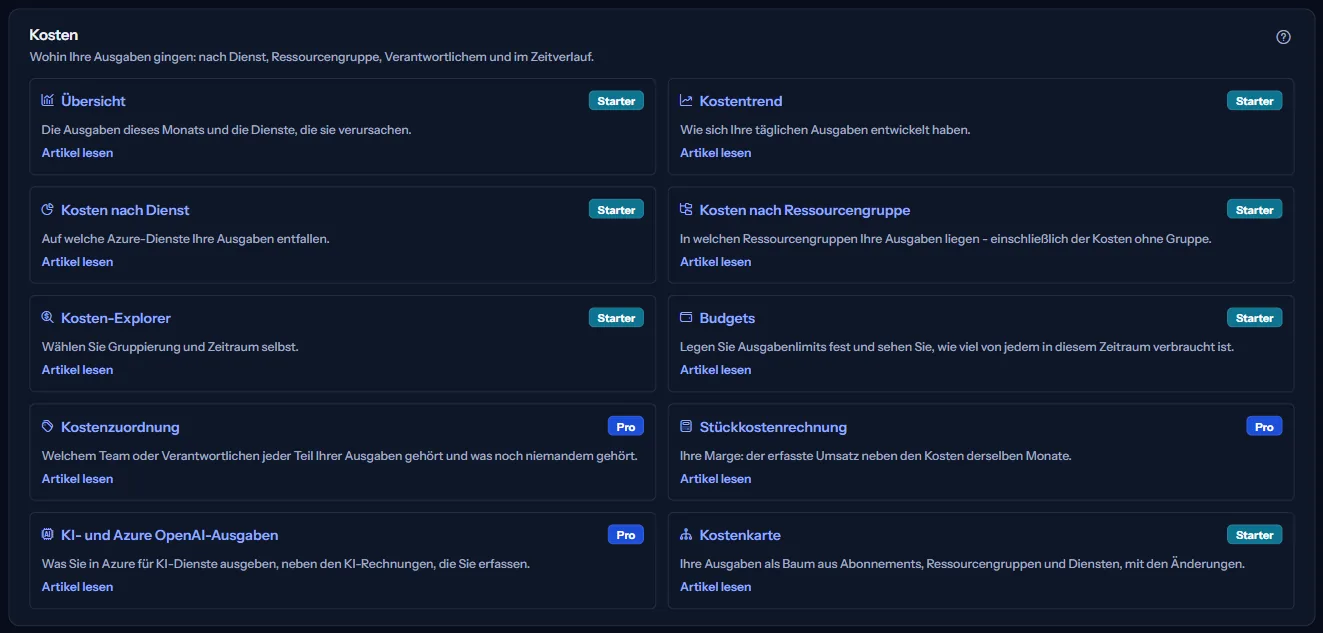Click the help question mark icon
Screen dimensions: 1323x633
click(1284, 37)
